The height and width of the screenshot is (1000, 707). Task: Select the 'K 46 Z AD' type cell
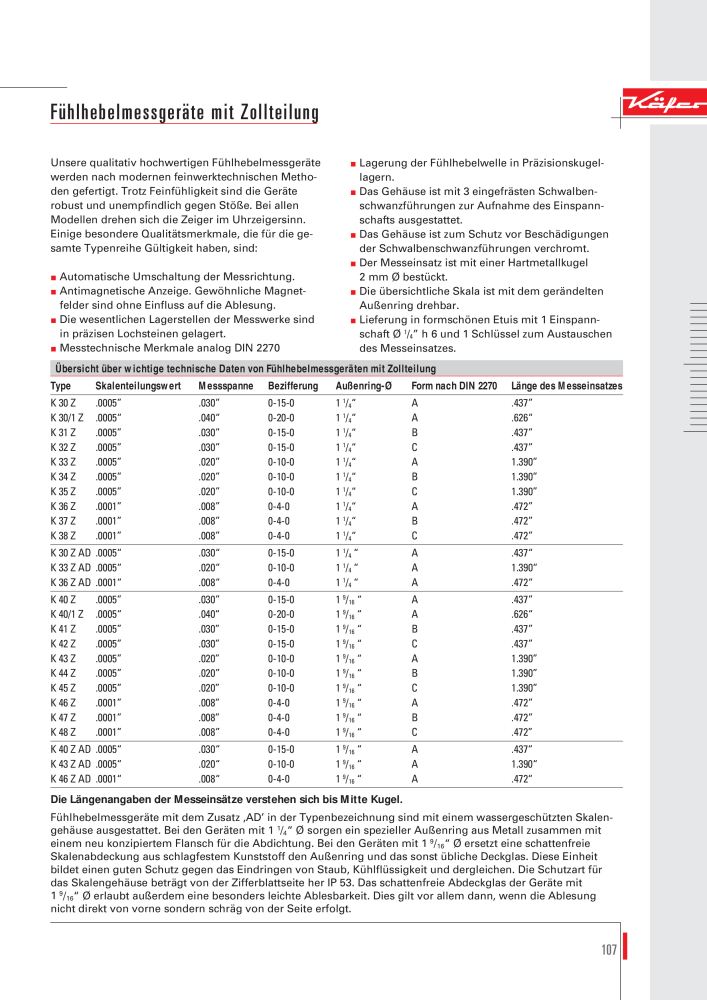click(71, 779)
